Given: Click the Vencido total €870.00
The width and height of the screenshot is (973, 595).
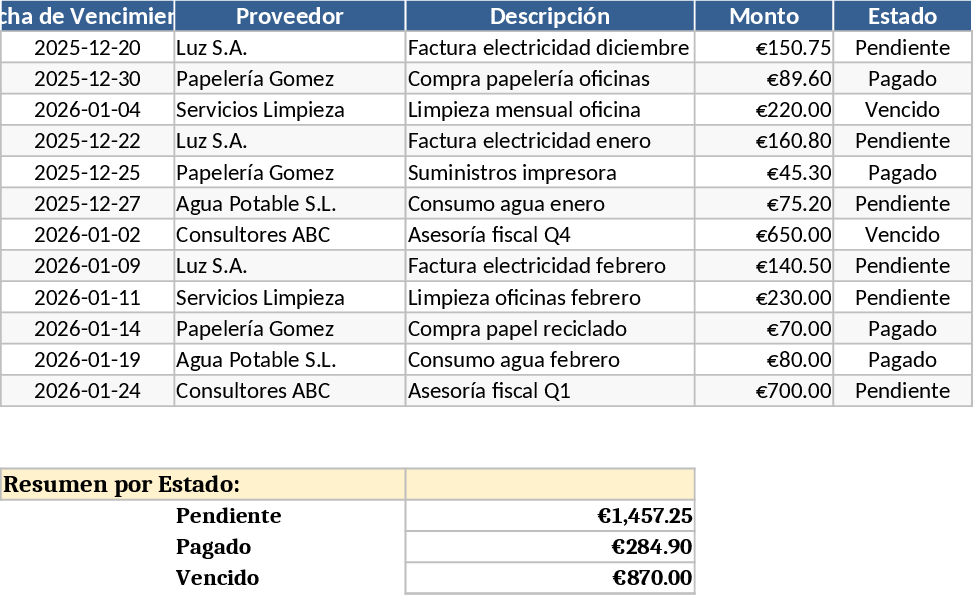Looking at the screenshot, I should click(x=549, y=578).
